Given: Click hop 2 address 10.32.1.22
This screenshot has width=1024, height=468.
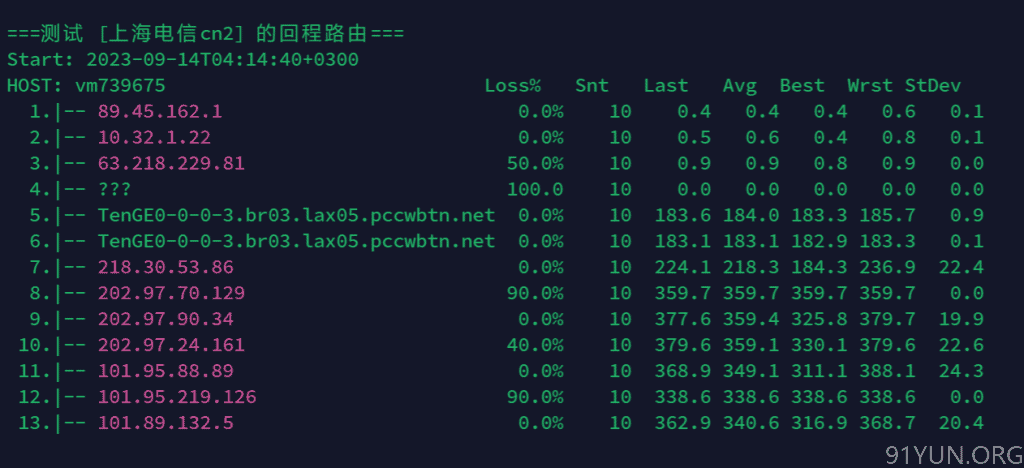Looking at the screenshot, I should click(154, 138).
